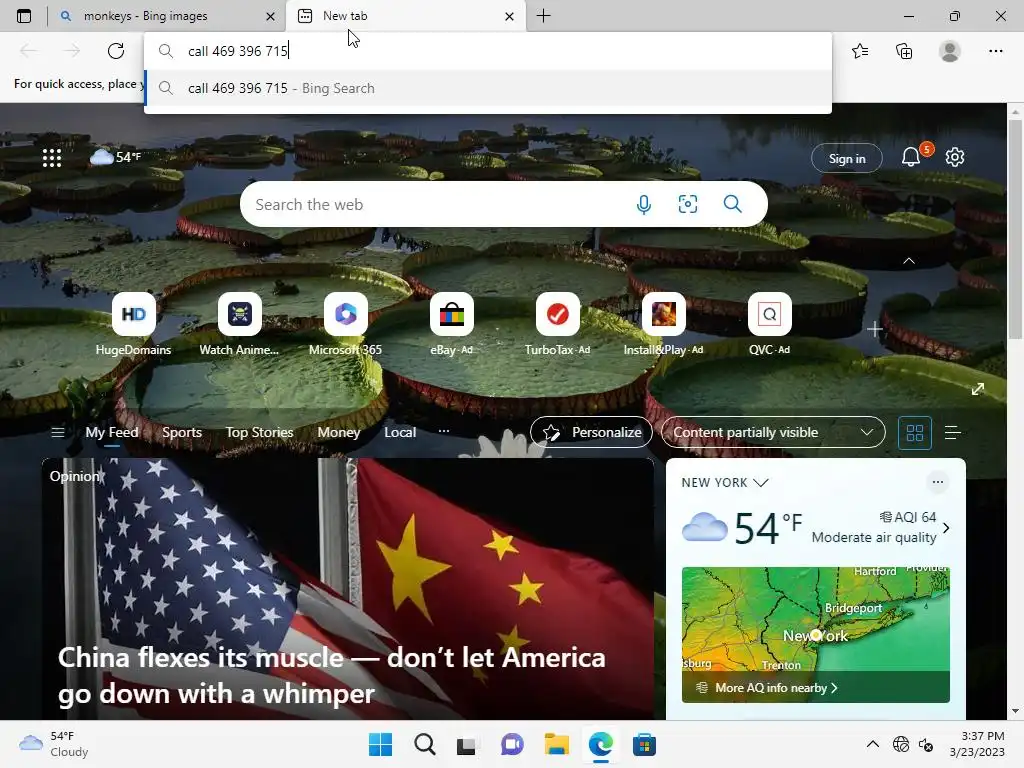This screenshot has height=768, width=1024.
Task: Open the QVC Ad quick link
Action: pos(769,325)
